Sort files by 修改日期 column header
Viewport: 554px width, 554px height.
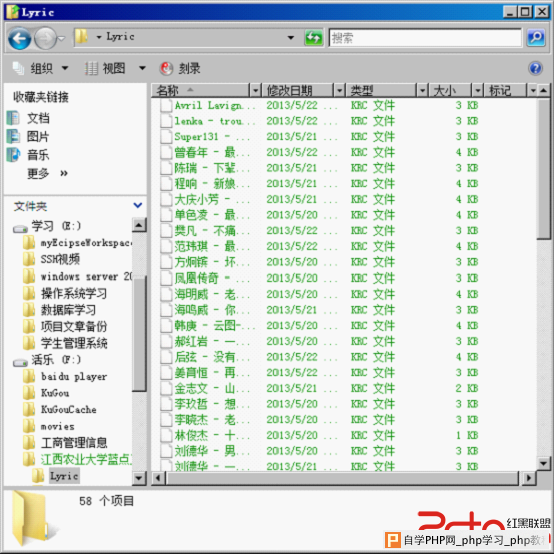pos(297,91)
